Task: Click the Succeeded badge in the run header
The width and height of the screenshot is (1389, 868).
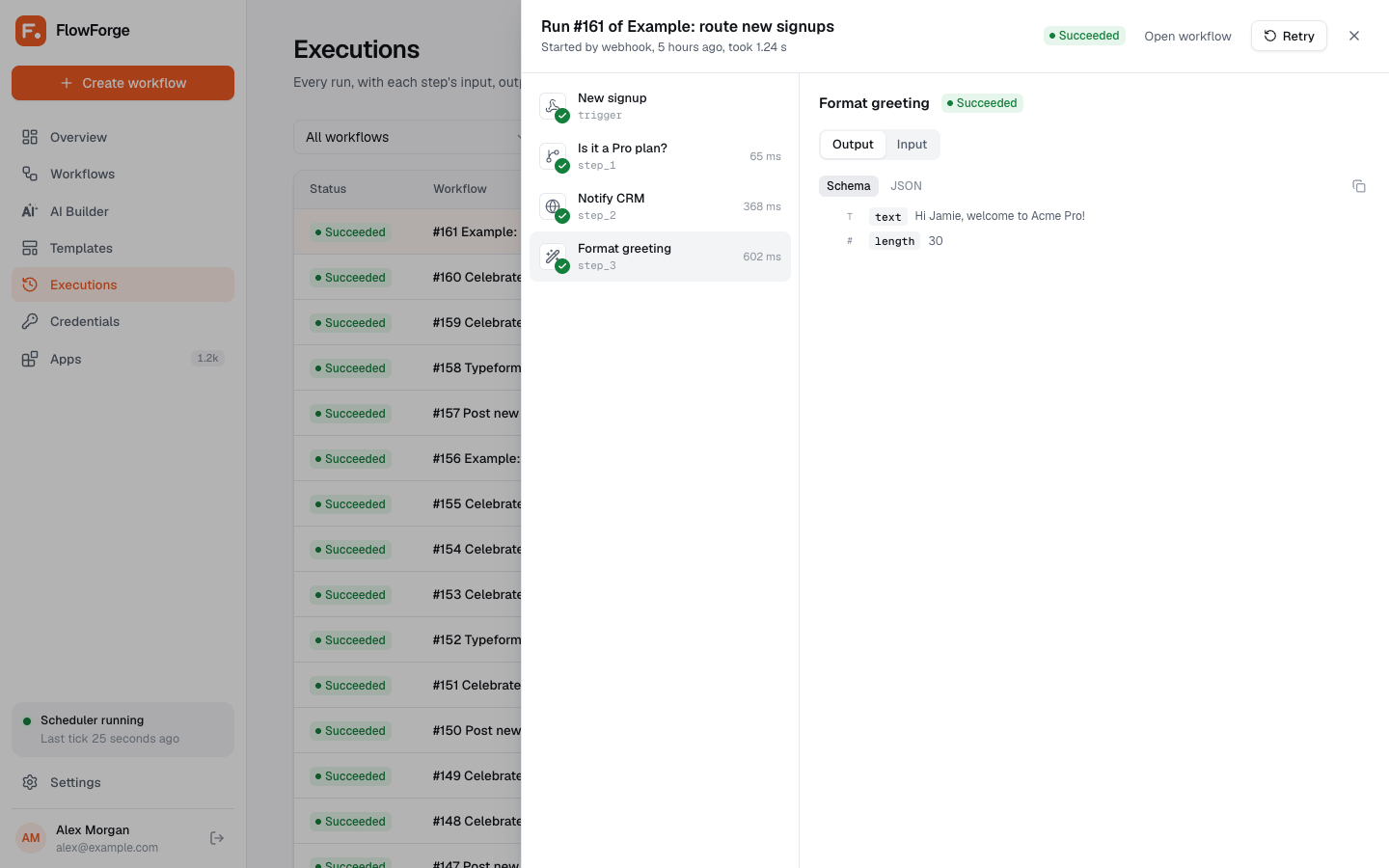Action: coord(1084,36)
